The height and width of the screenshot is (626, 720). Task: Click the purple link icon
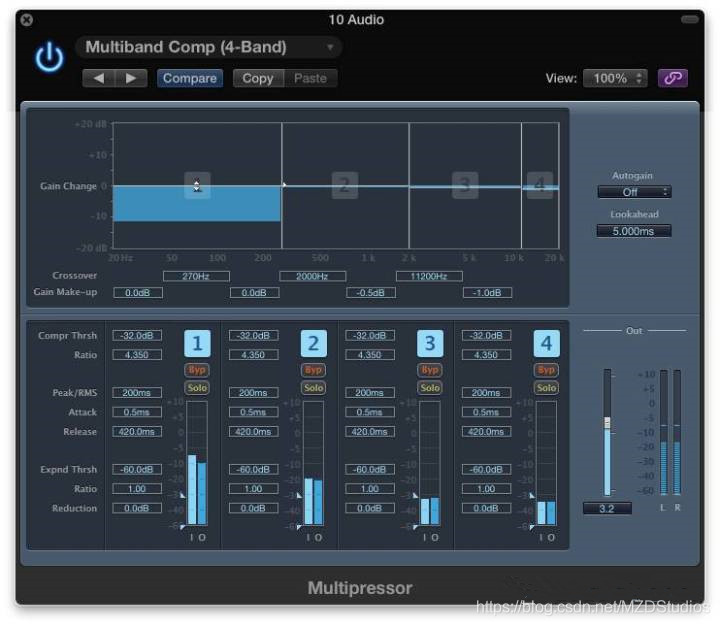click(673, 78)
